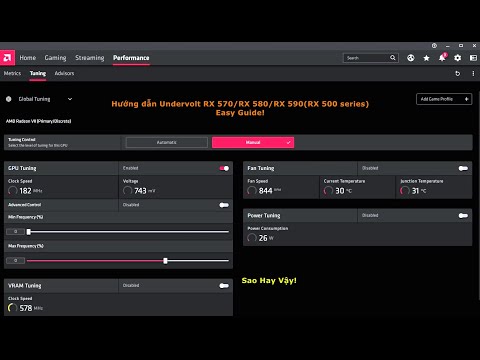Click the AMD logo icon

tap(7, 58)
